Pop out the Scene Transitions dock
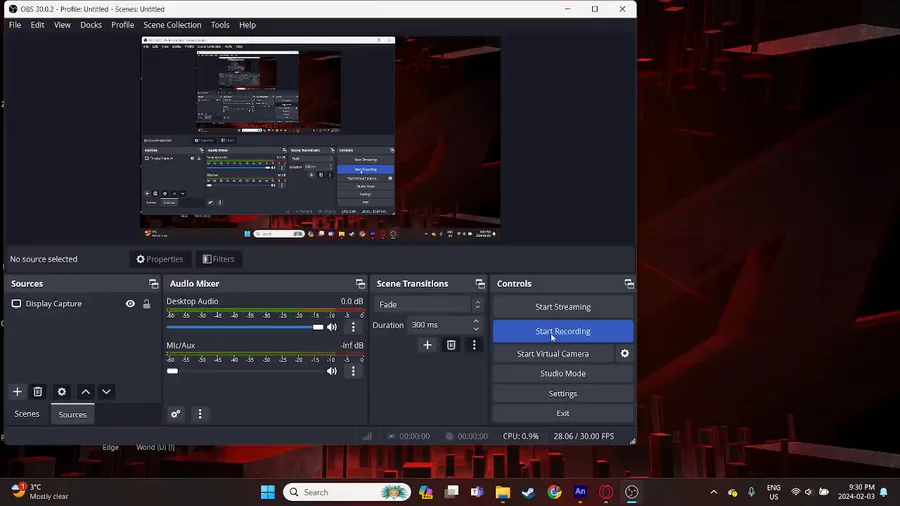The height and width of the screenshot is (506, 900). coord(480,283)
